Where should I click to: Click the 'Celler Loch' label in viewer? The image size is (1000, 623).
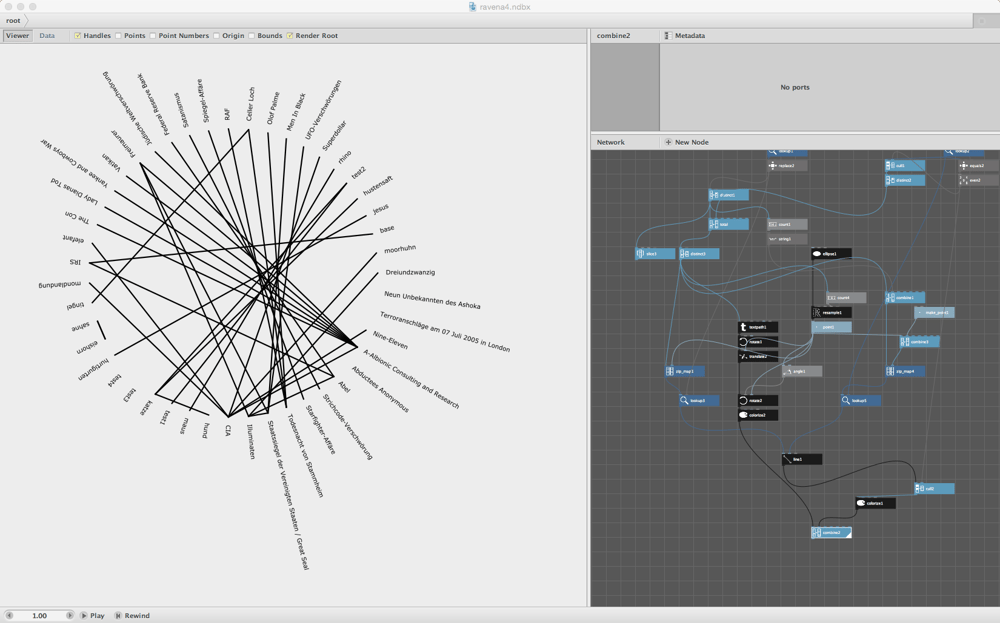pos(251,104)
